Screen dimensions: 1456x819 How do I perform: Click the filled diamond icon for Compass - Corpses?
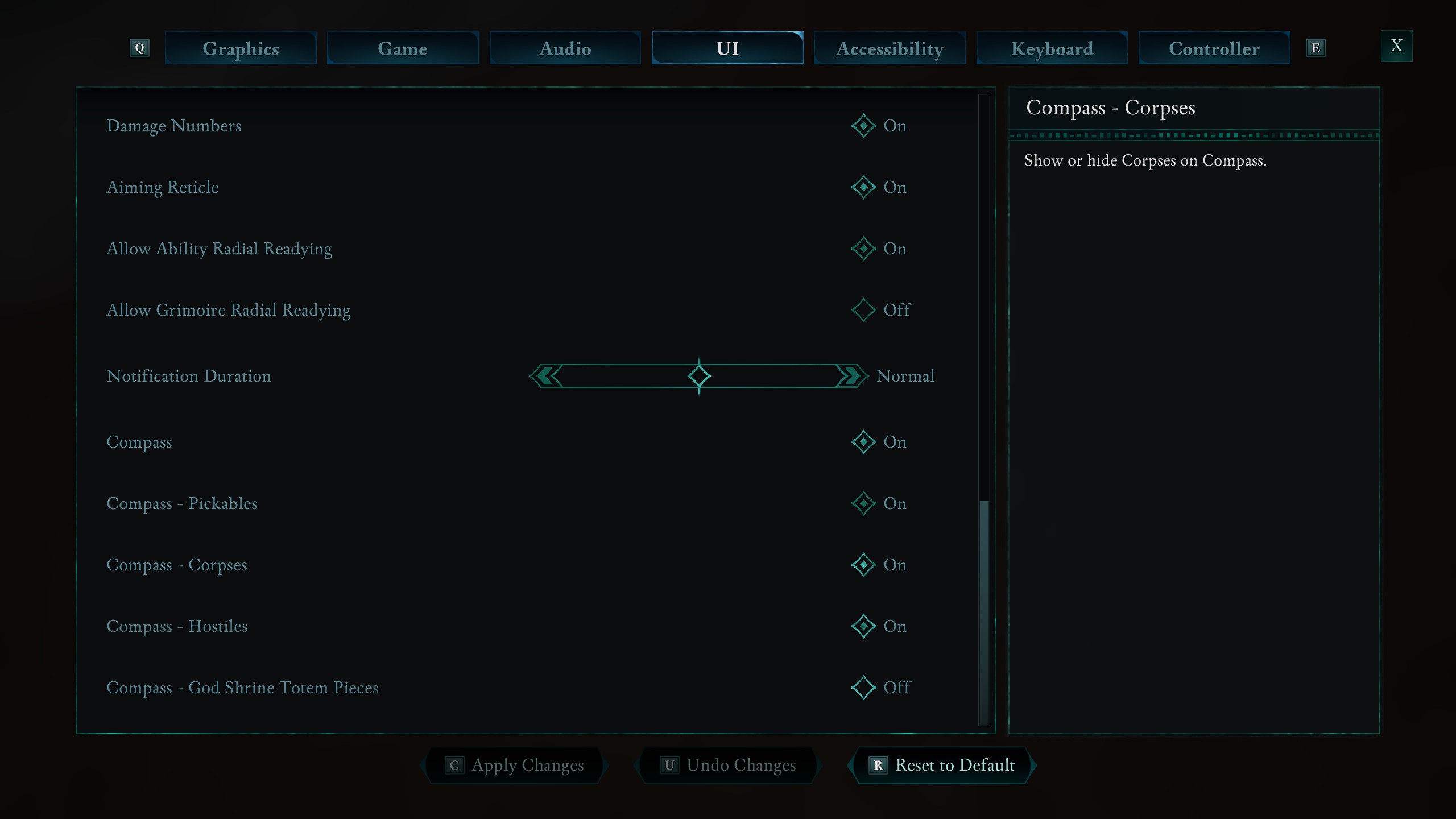[862, 564]
